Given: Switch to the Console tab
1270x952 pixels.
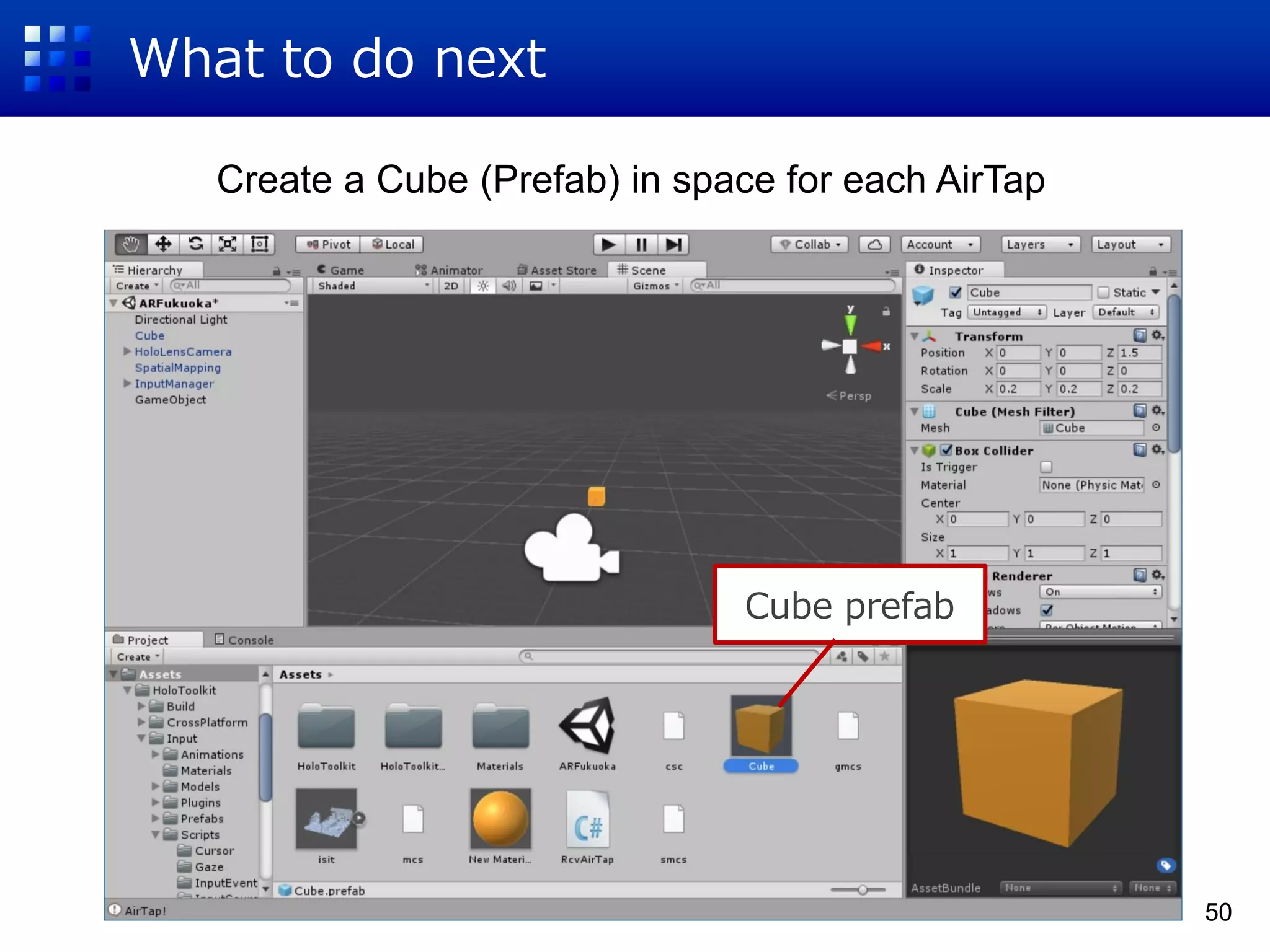Looking at the screenshot, I should pos(244,640).
